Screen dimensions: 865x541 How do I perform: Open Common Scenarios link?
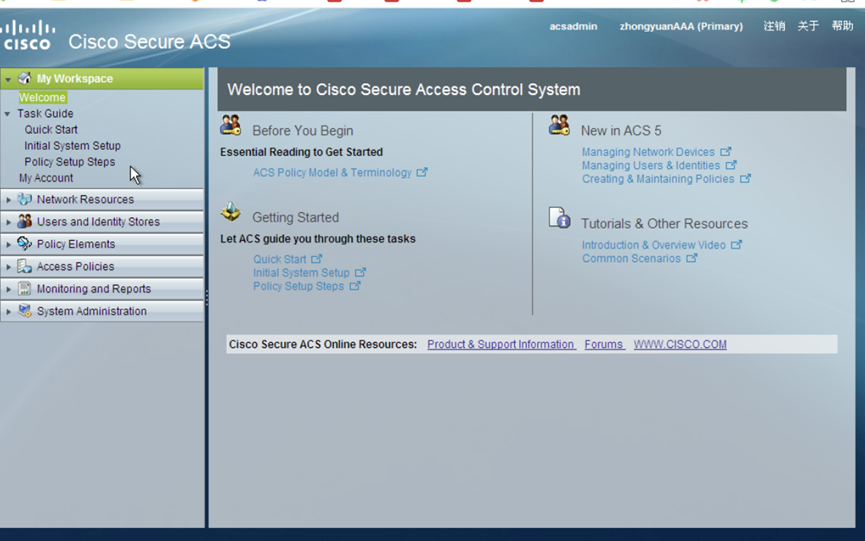632,259
